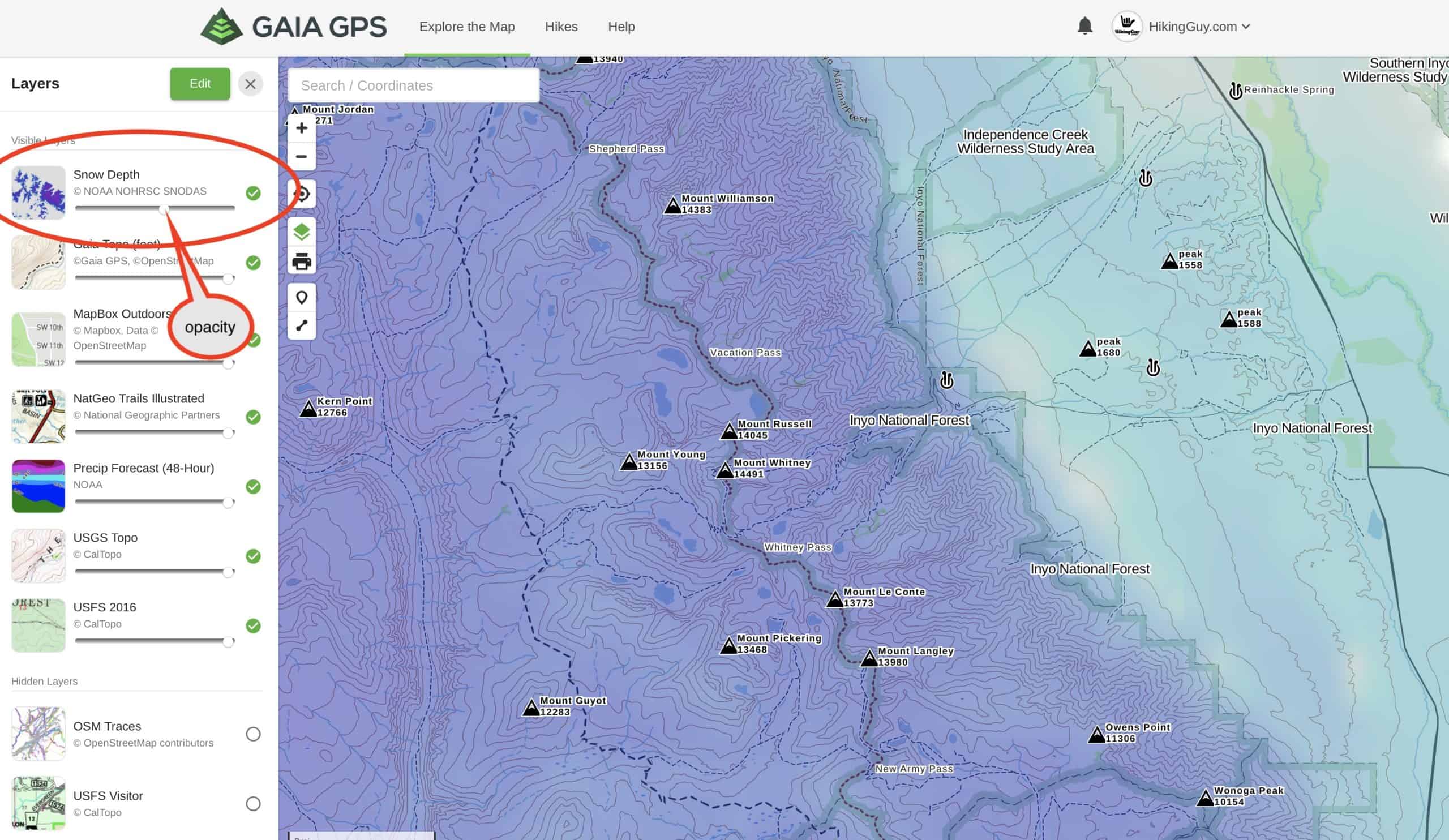Viewport: 1449px width, 840px height.
Task: Zoom out with the minus button
Action: click(x=301, y=156)
